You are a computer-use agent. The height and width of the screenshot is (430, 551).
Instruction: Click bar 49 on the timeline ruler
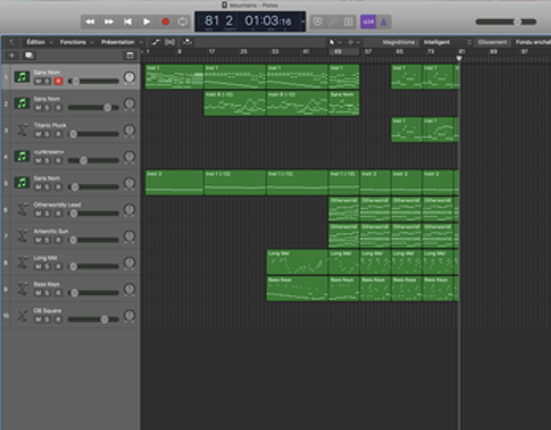[337, 52]
